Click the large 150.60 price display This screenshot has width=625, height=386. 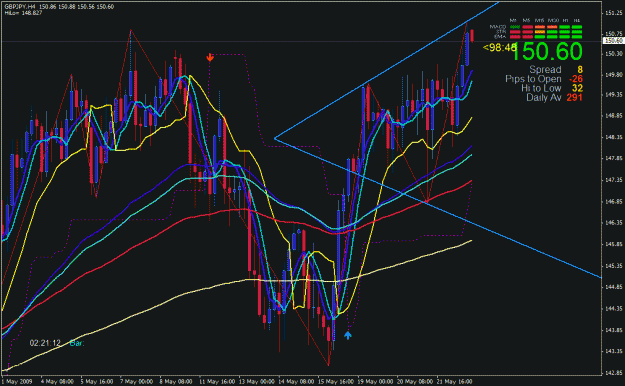click(547, 51)
